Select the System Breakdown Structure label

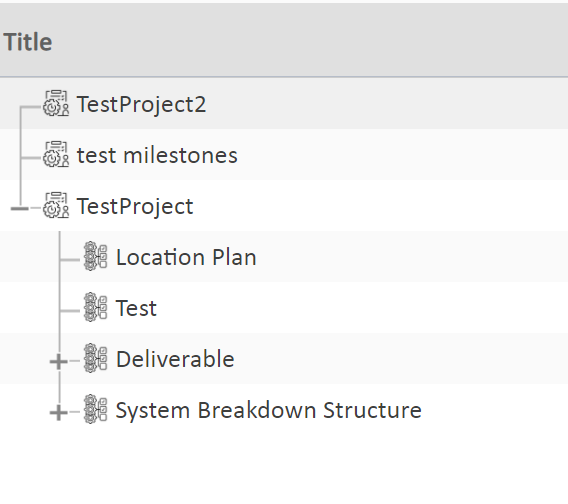pos(268,411)
